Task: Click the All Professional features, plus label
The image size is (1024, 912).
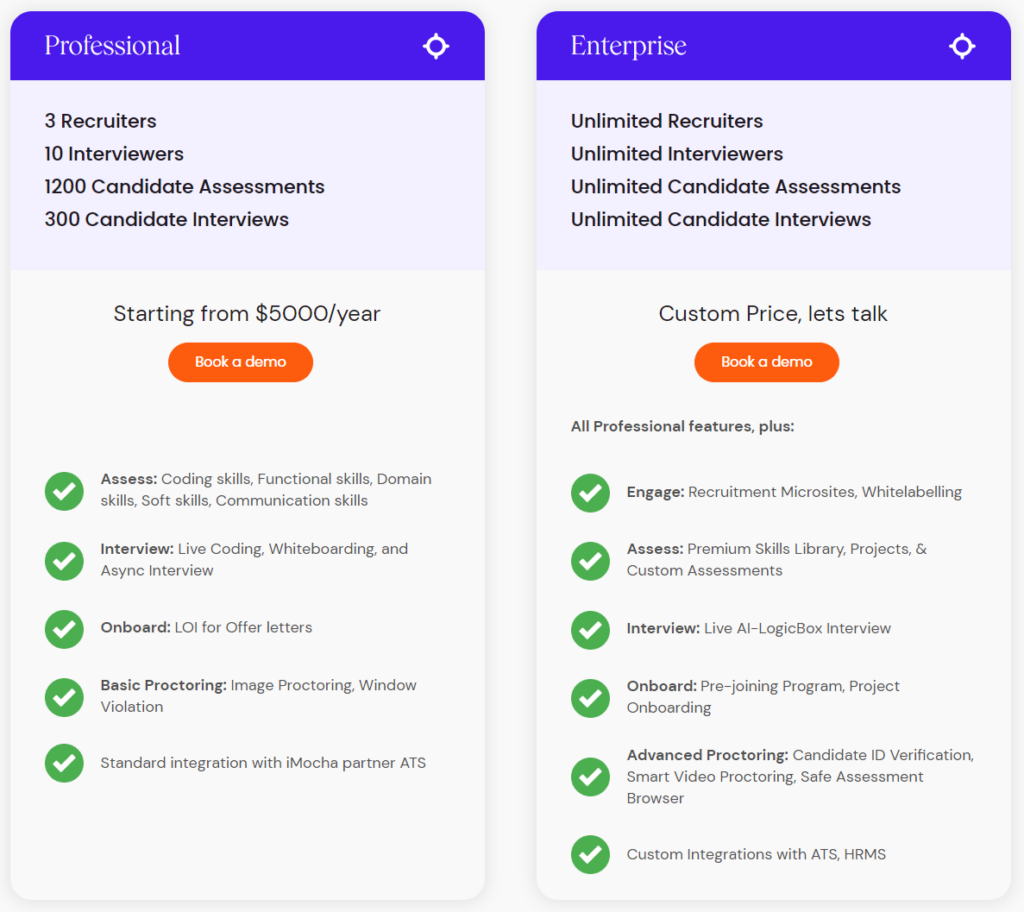Action: coord(682,427)
